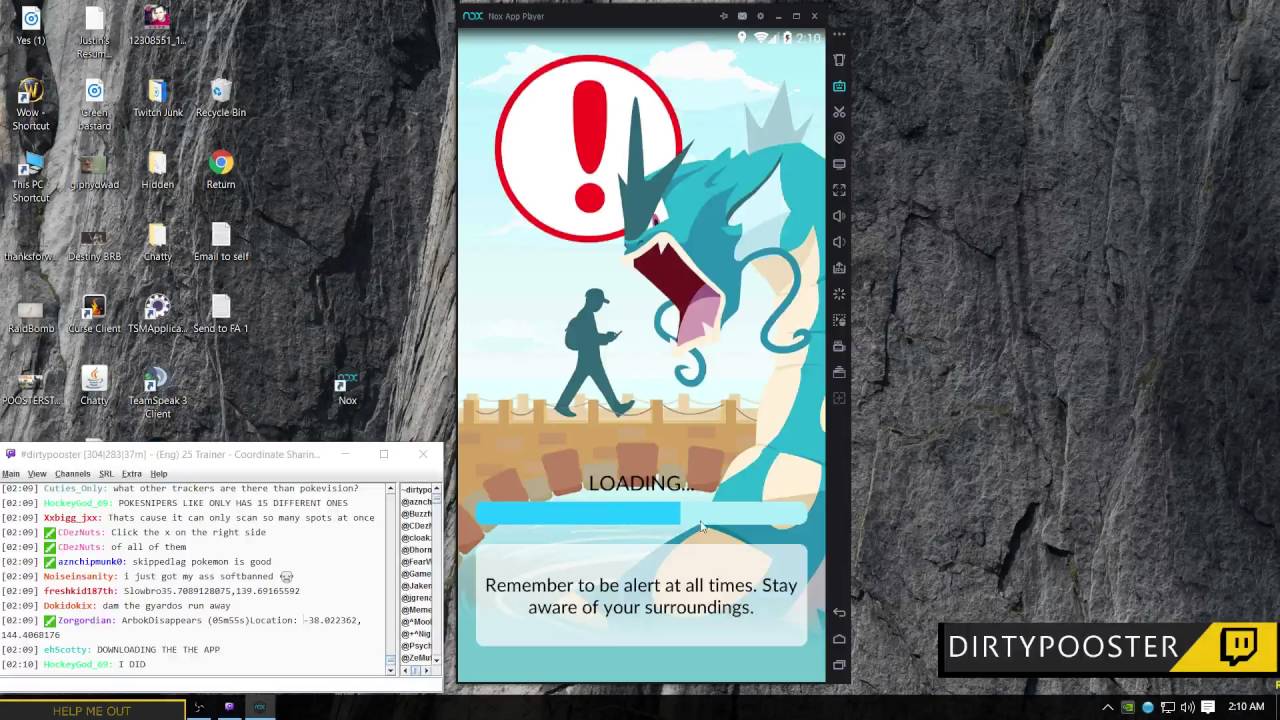The image size is (1280, 720).
Task: Tap the Android recent apps button in Nox
Action: point(839,664)
